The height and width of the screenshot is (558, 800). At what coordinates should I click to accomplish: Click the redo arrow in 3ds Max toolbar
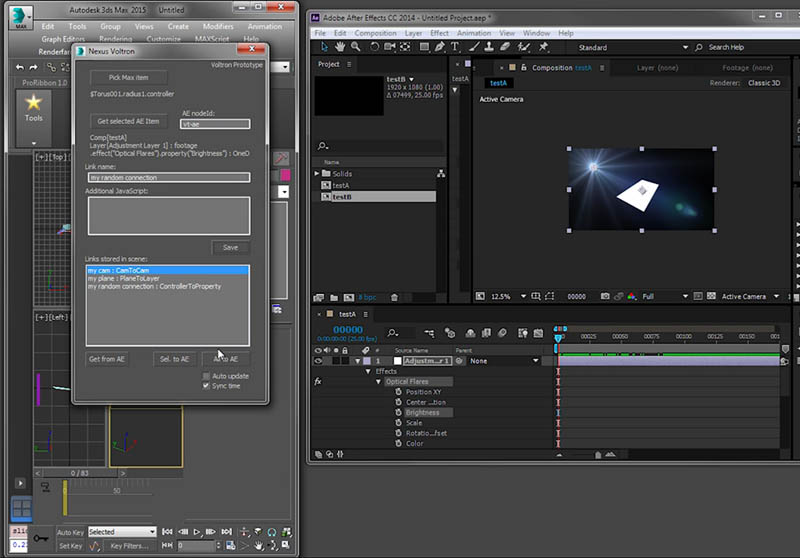coord(33,67)
